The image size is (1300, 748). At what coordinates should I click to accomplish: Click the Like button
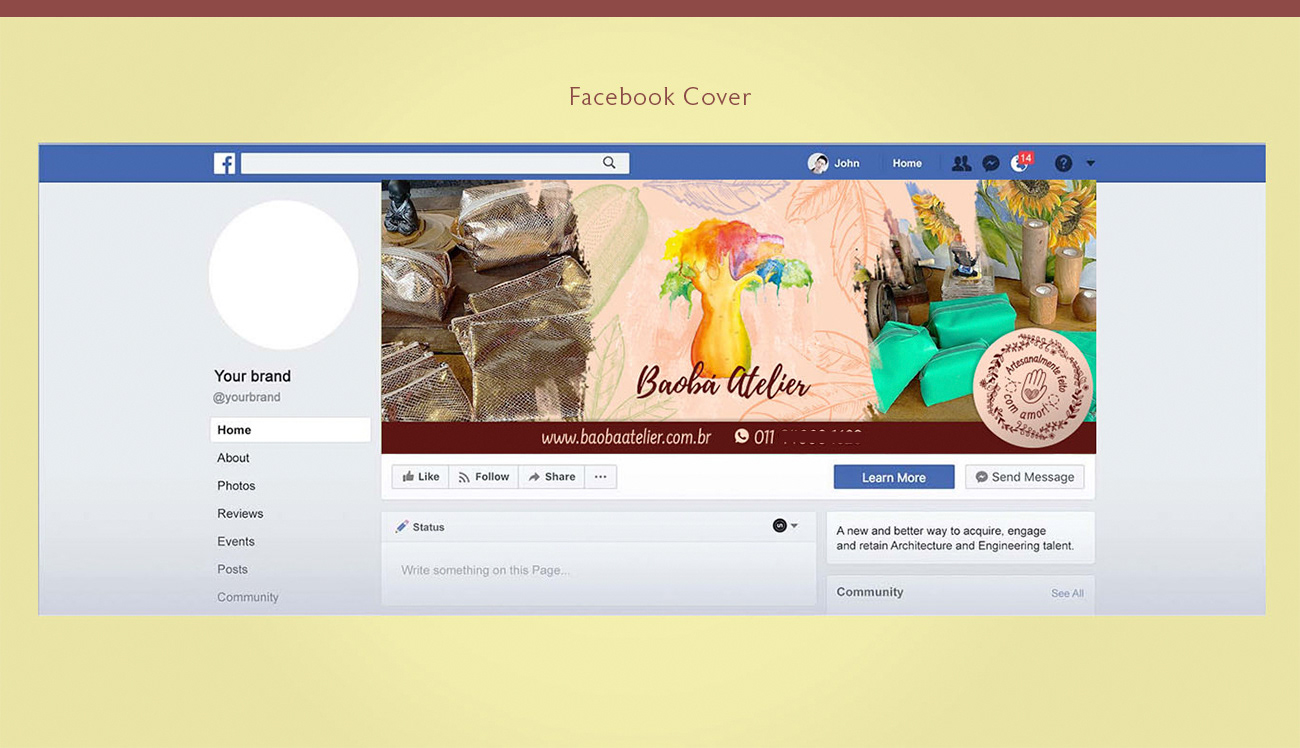(420, 477)
